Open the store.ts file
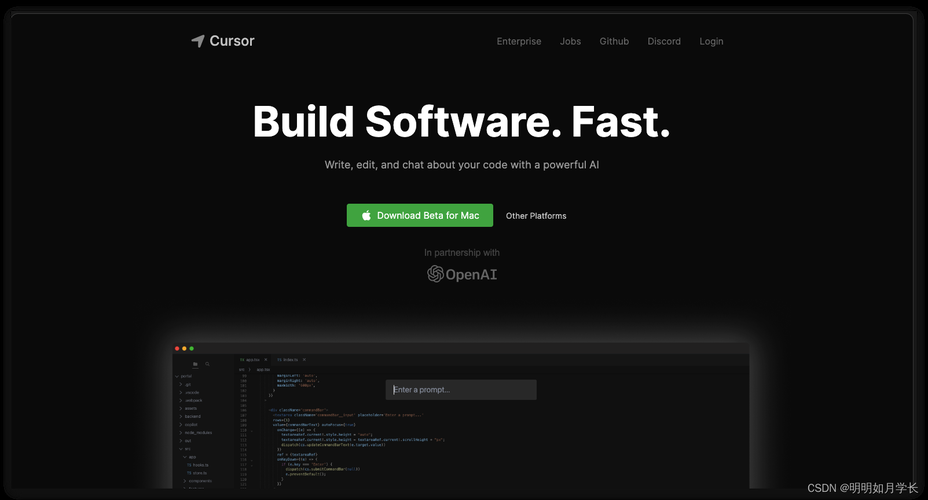928x500 pixels. coord(197,473)
